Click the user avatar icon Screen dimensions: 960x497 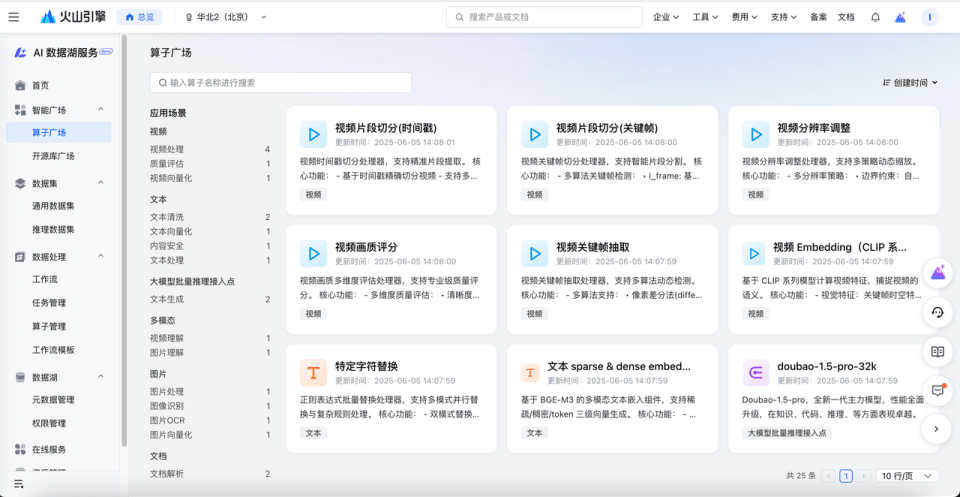pos(929,17)
